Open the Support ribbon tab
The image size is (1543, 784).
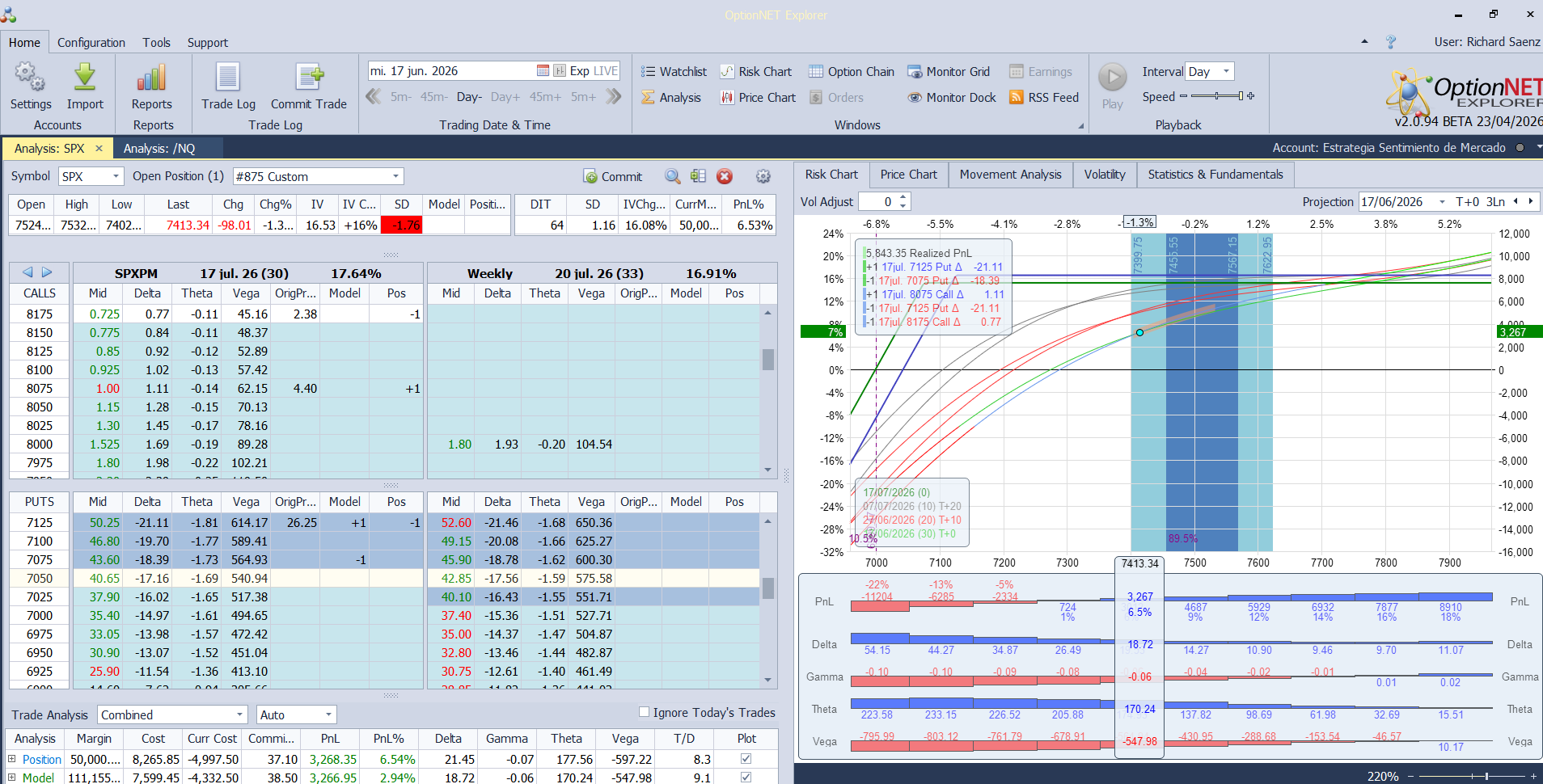[x=208, y=42]
